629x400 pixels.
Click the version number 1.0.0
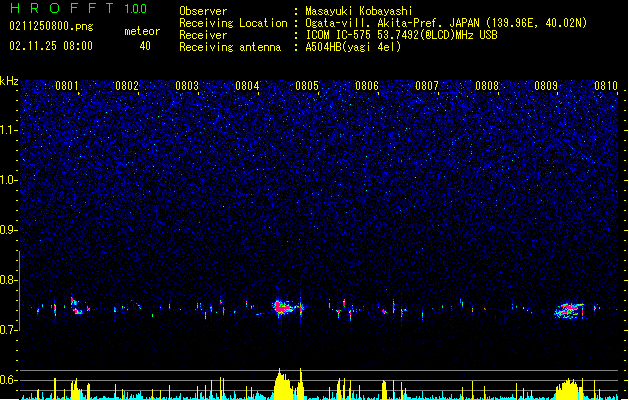click(x=135, y=9)
